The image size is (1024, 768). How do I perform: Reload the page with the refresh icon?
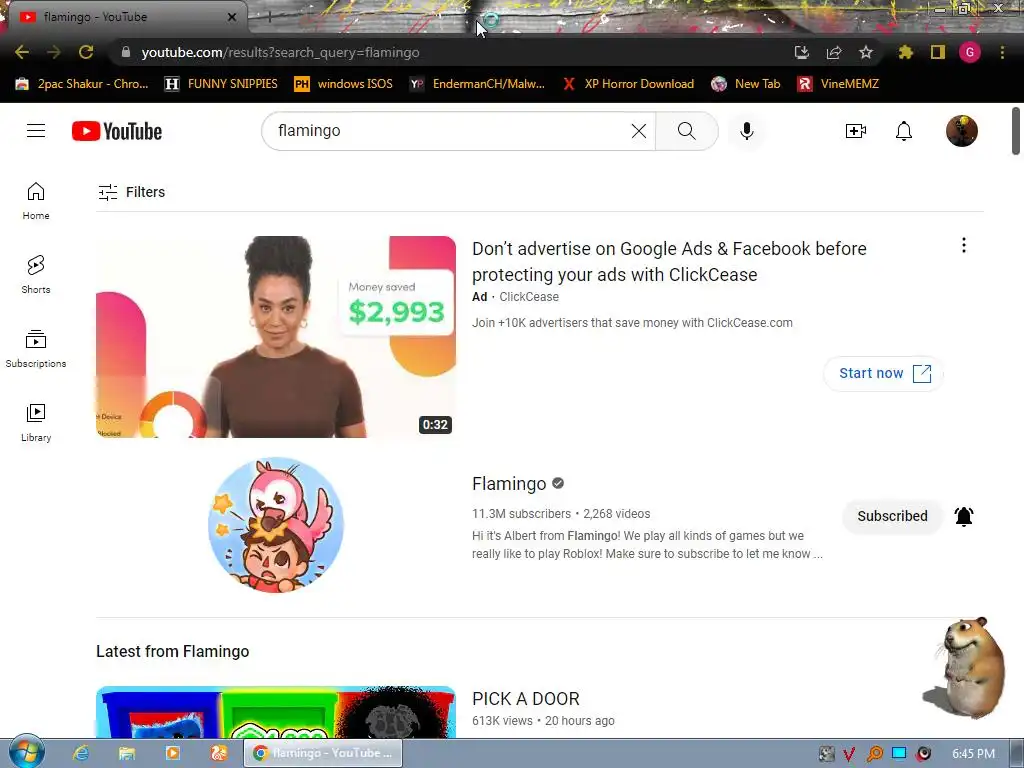pyautogui.click(x=86, y=52)
